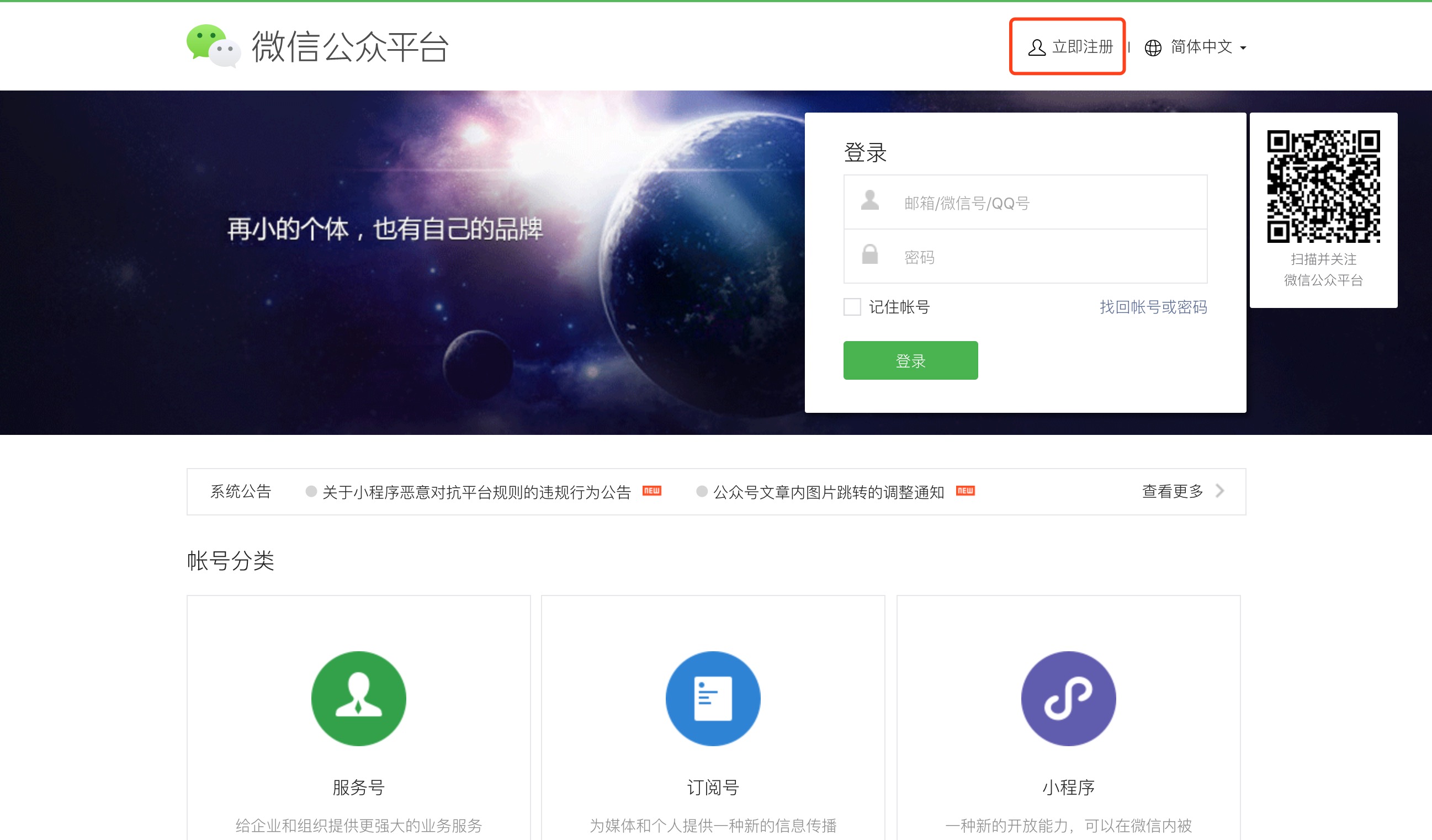Click the 邮箱/微信号/QQ号 account input field
1432x840 pixels.
[x=1025, y=202]
